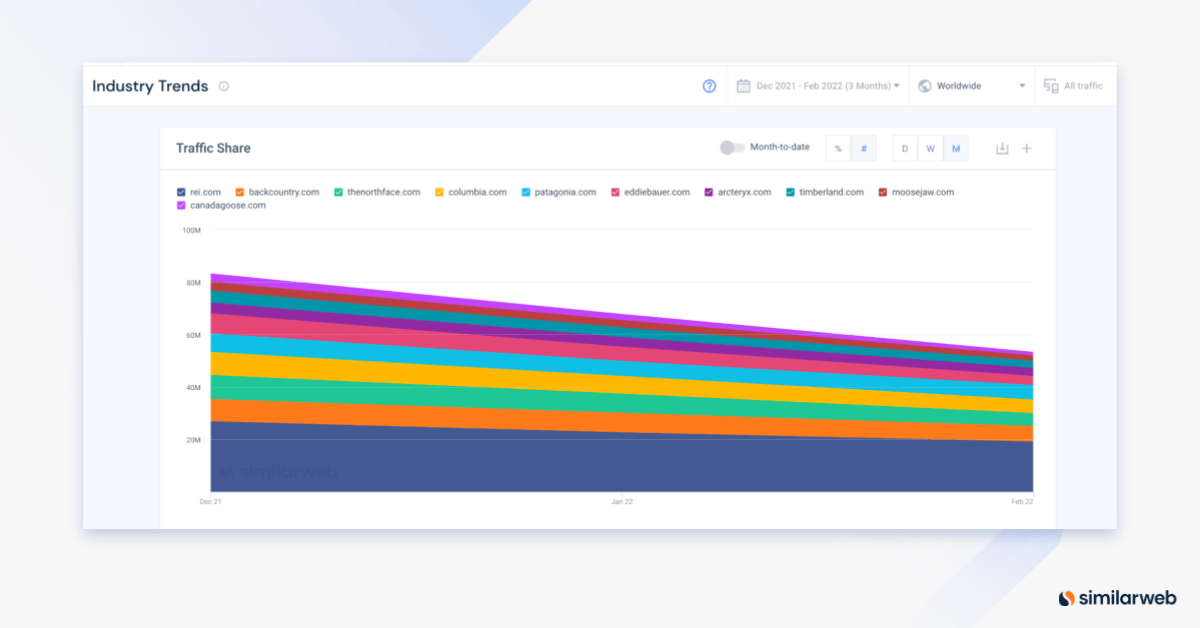The width and height of the screenshot is (1200, 628).
Task: Click the 60M y-axis label
Action: 193,335
